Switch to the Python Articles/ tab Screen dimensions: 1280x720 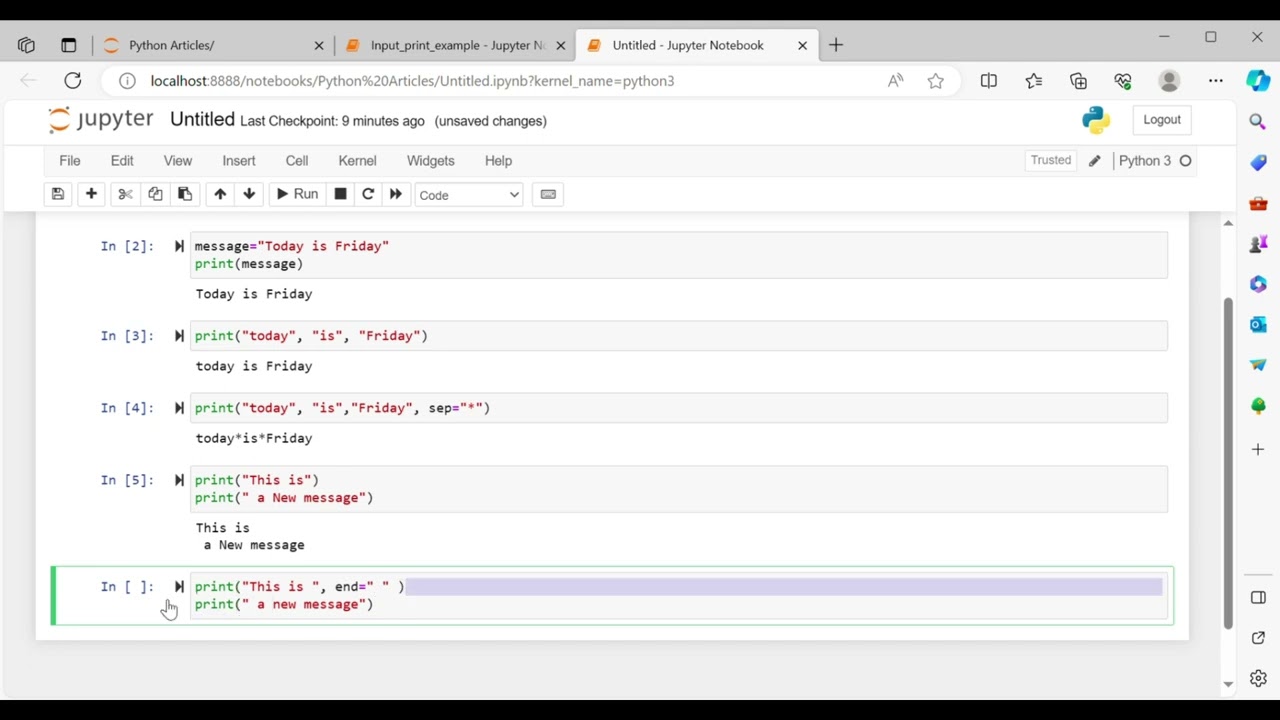pyautogui.click(x=213, y=45)
